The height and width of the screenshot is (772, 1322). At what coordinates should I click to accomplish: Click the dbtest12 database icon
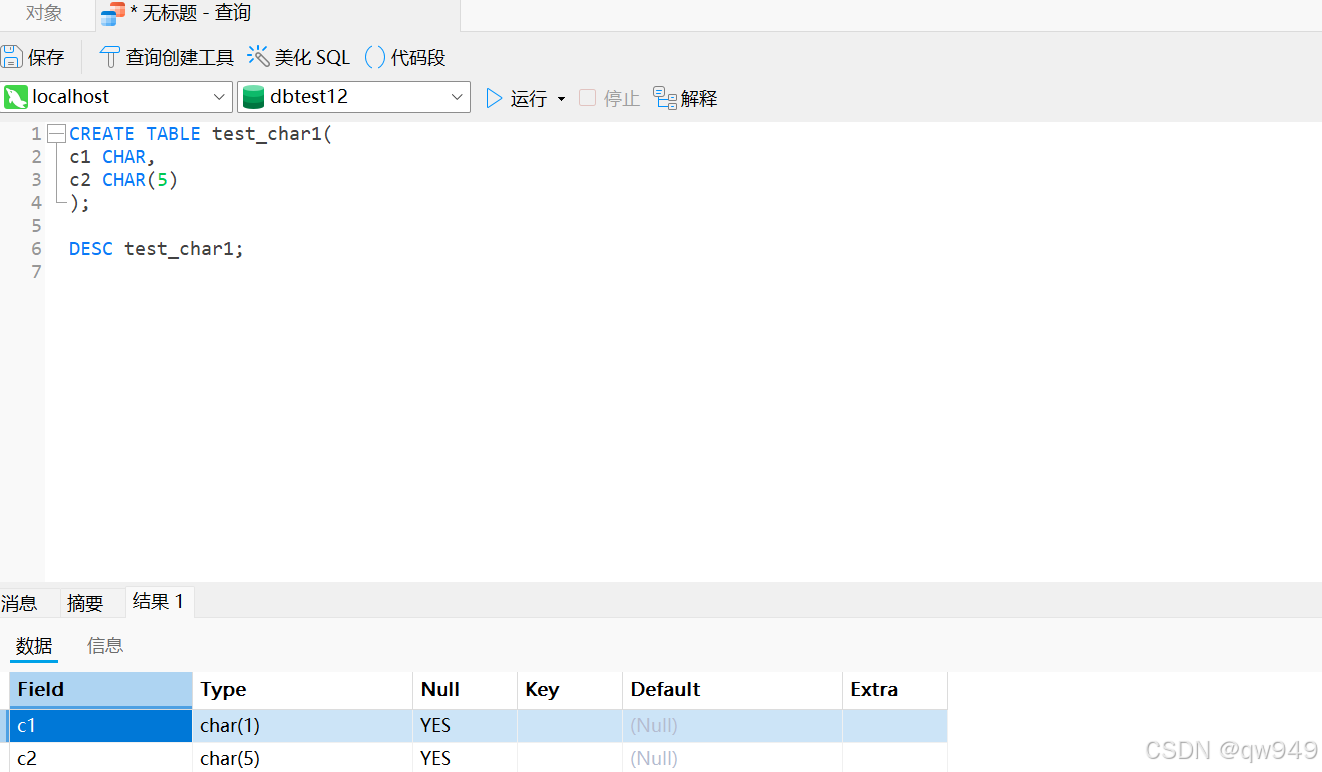coord(253,96)
